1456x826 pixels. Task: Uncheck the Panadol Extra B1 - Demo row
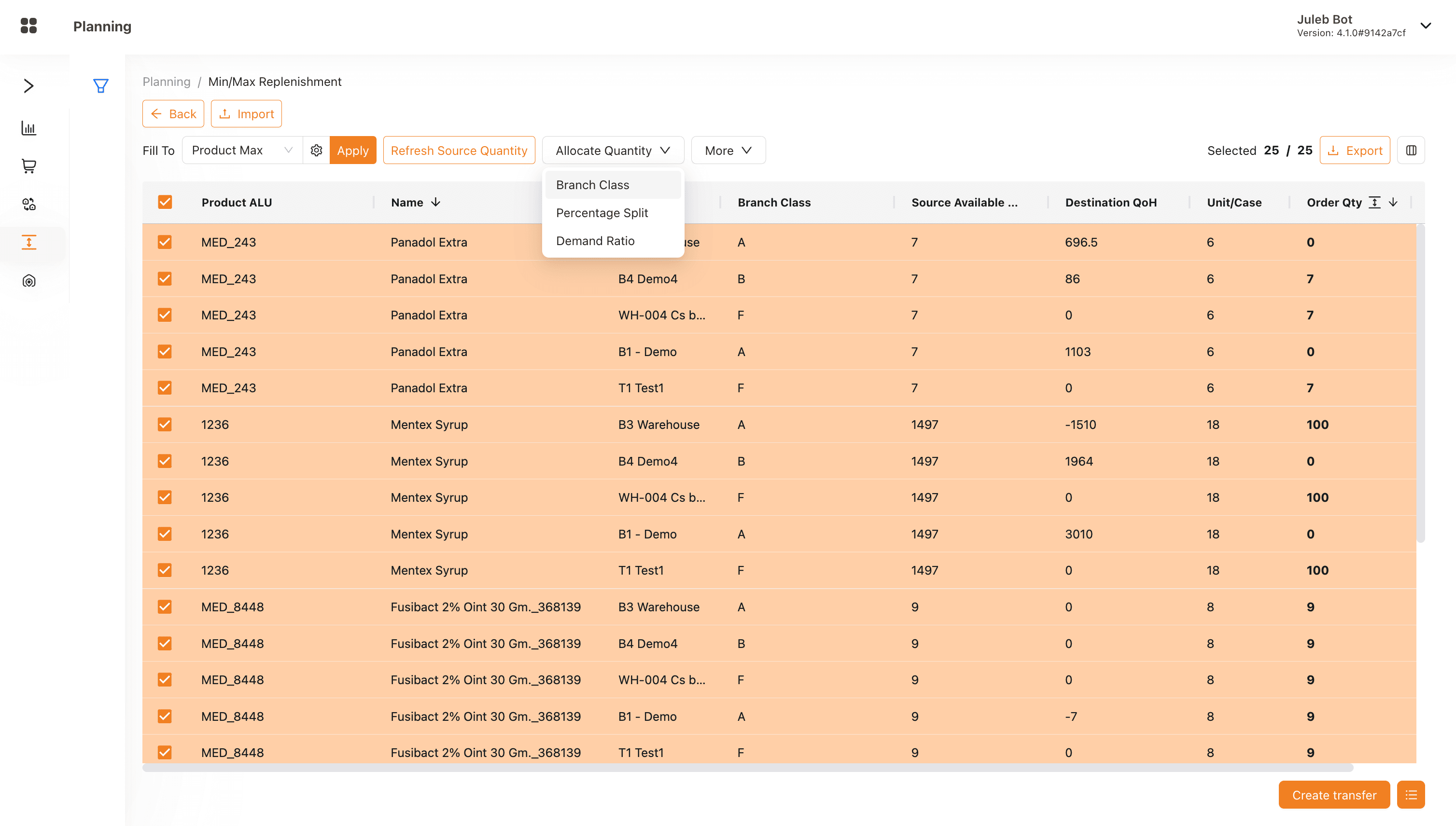tap(165, 352)
